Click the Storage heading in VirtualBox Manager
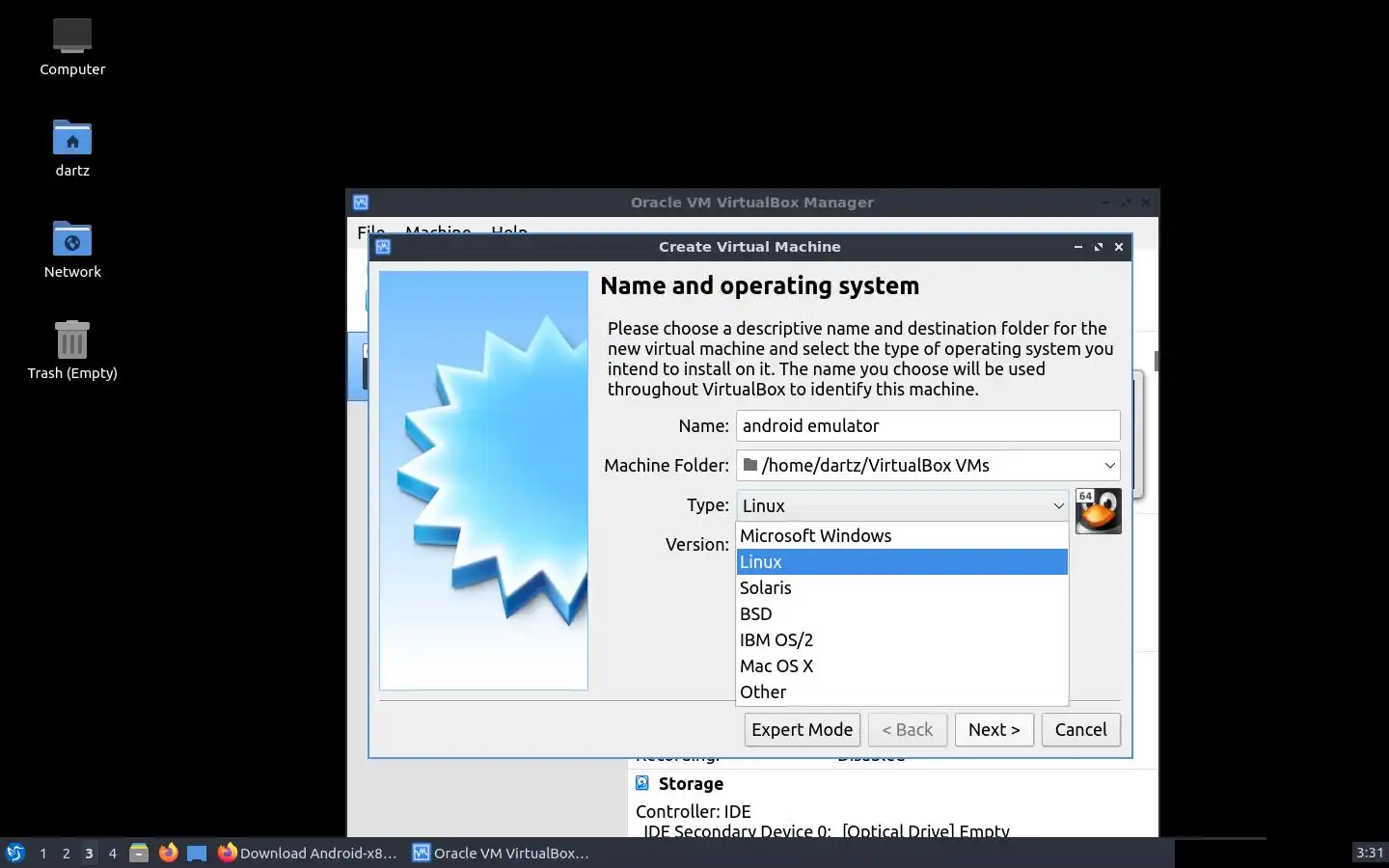 (691, 783)
